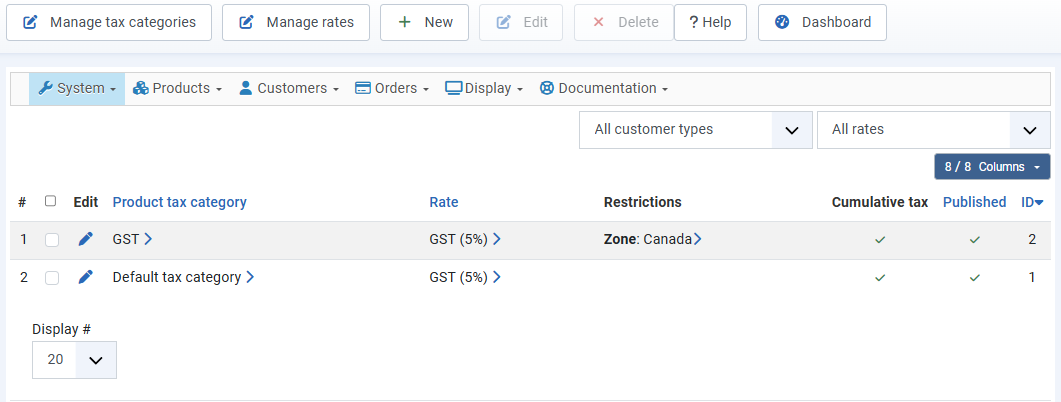Click the arrow next to Zone: Canada
Screen dimensions: 1061x402
tap(698, 239)
